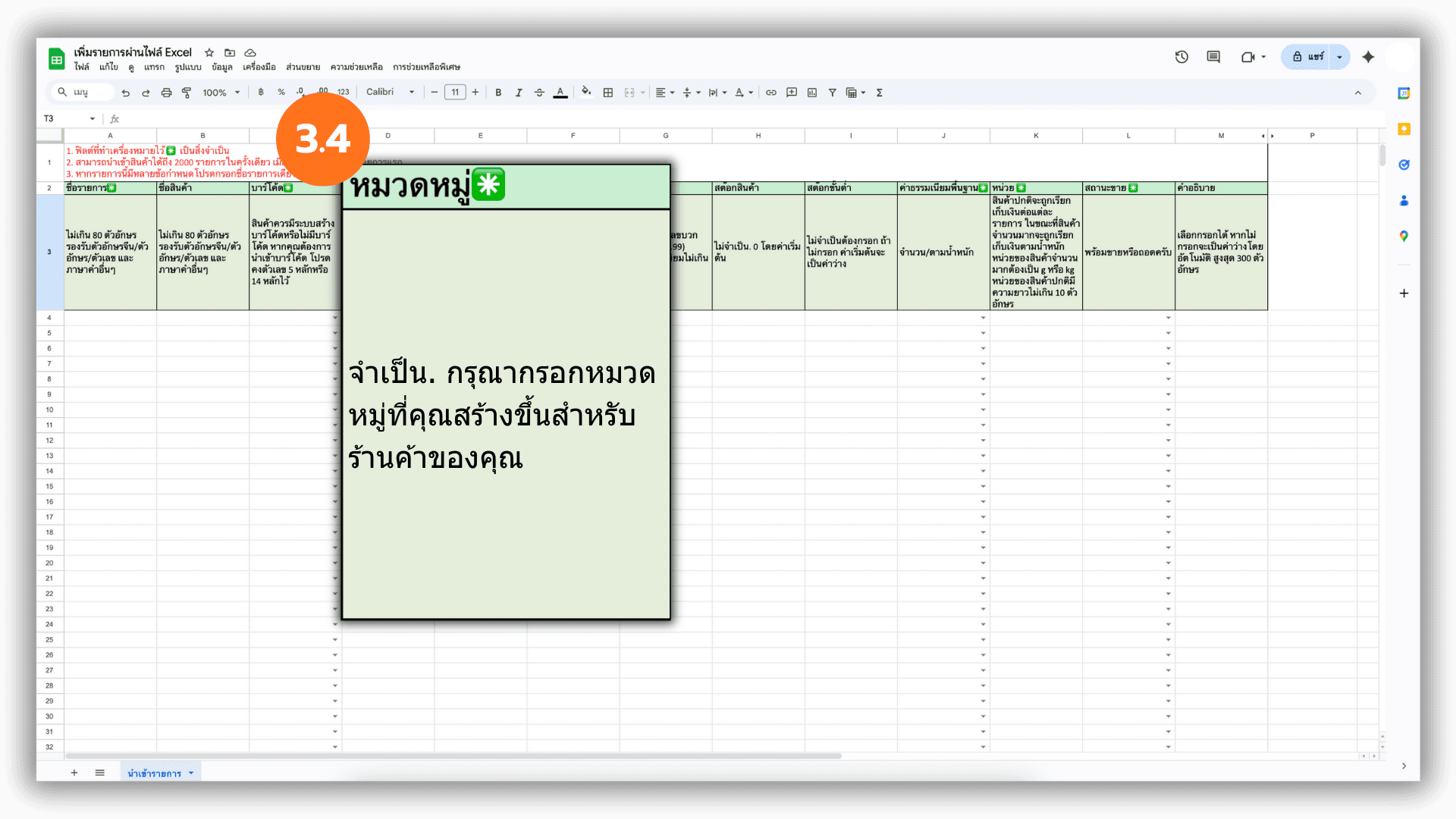
Task: Click the create filter icon
Action: [x=832, y=93]
